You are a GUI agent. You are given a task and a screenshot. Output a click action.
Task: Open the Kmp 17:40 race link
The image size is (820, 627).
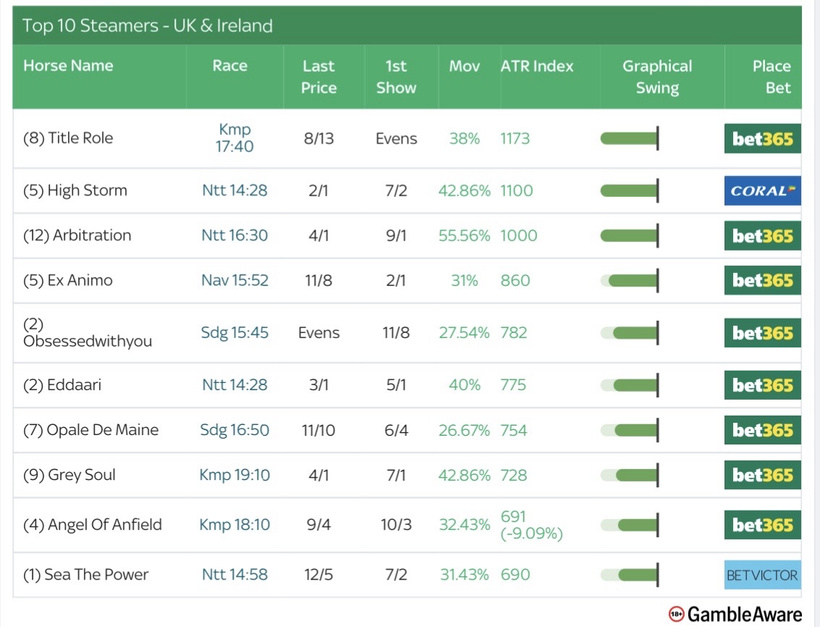(235, 138)
